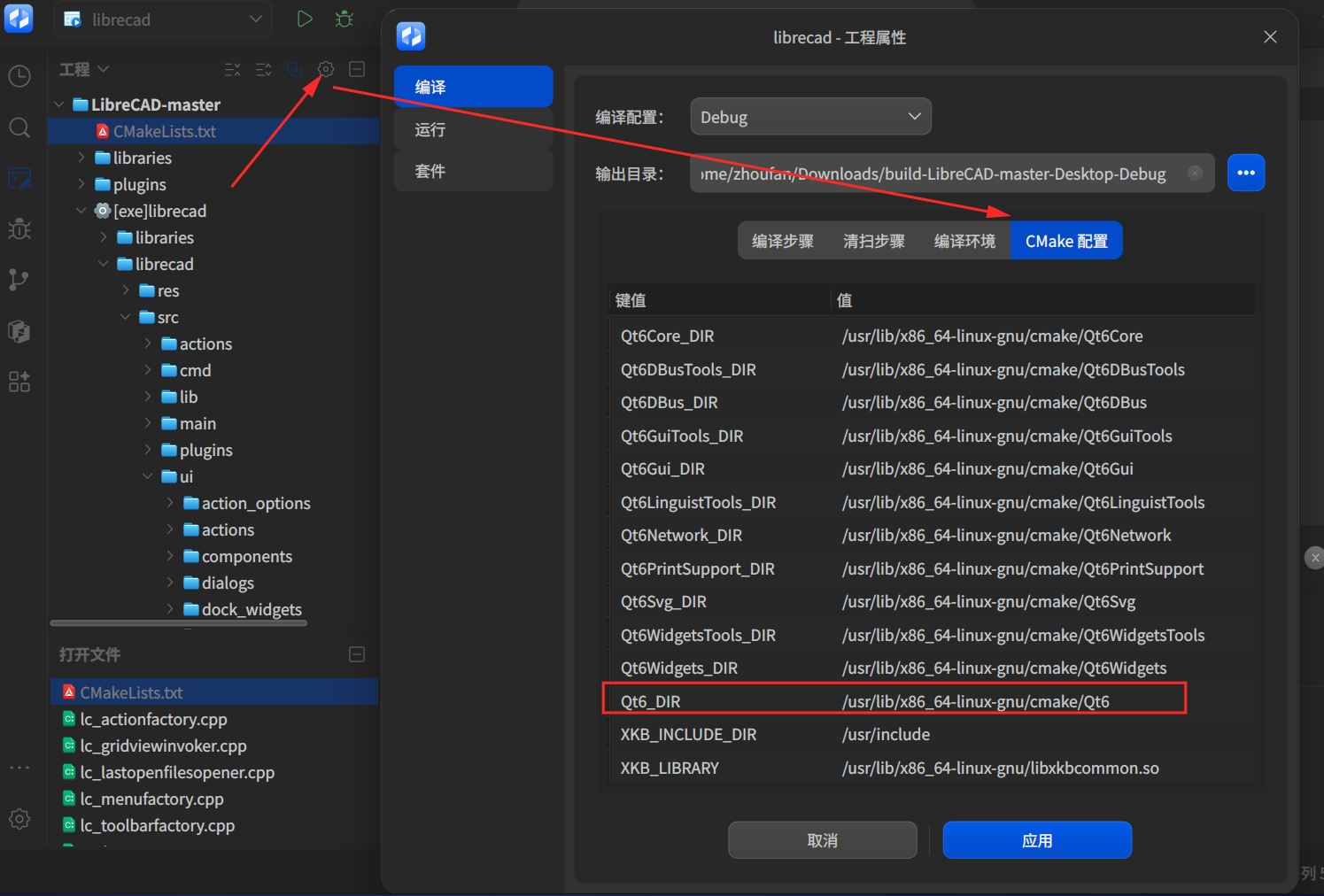Open project settings gear in project panel
This screenshot has height=896, width=1324.
click(x=326, y=69)
